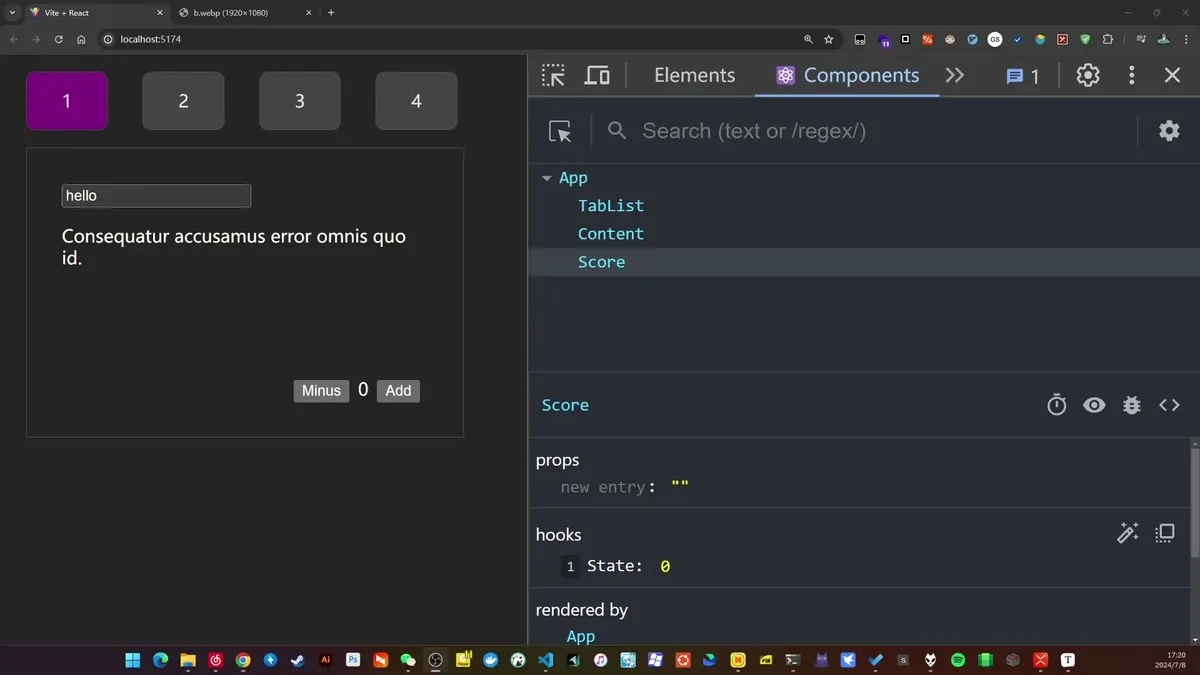Click the inspect element selector icon in DevTools
1200x675 pixels.
[x=553, y=75]
